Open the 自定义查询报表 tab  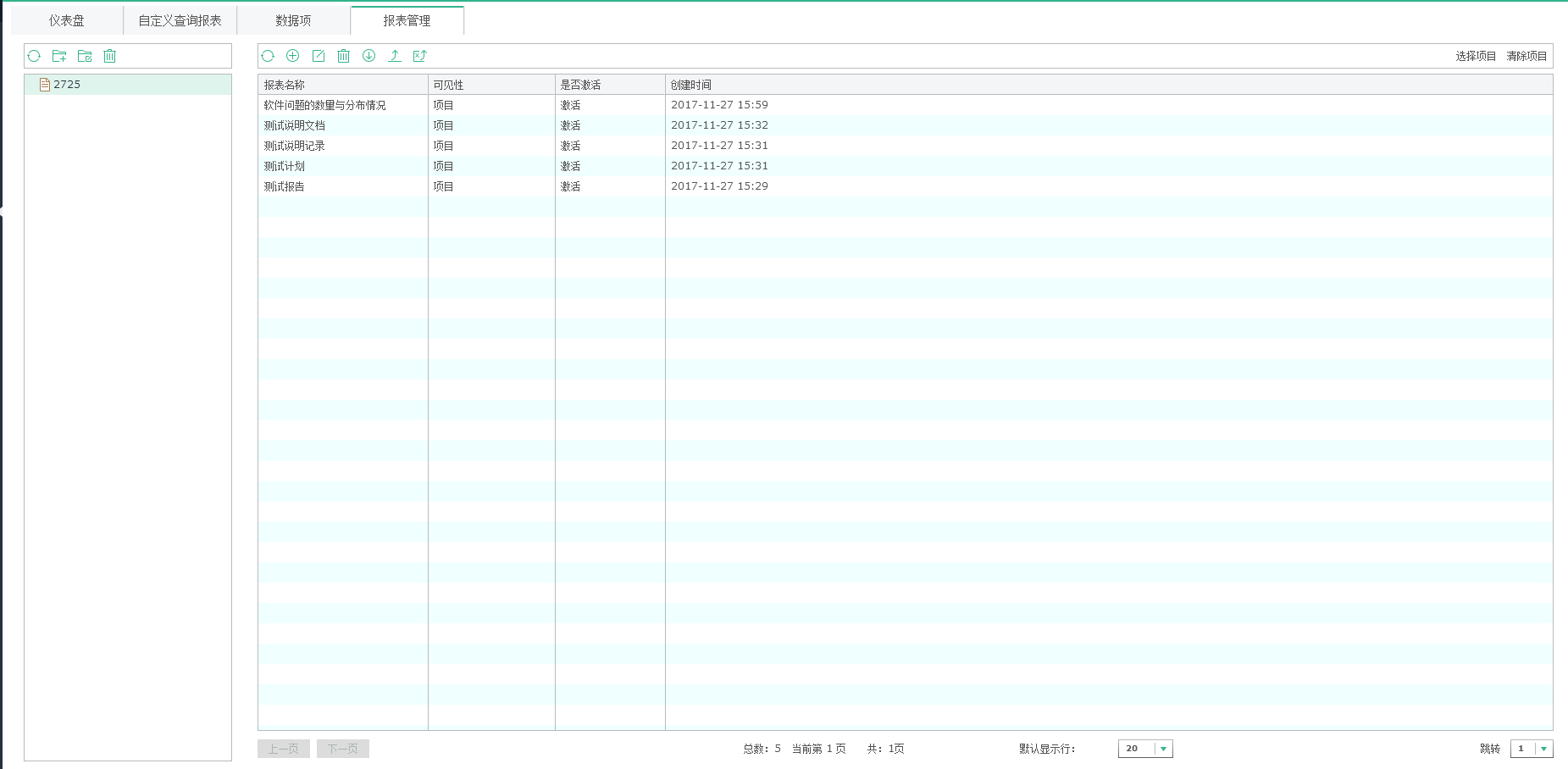click(180, 20)
